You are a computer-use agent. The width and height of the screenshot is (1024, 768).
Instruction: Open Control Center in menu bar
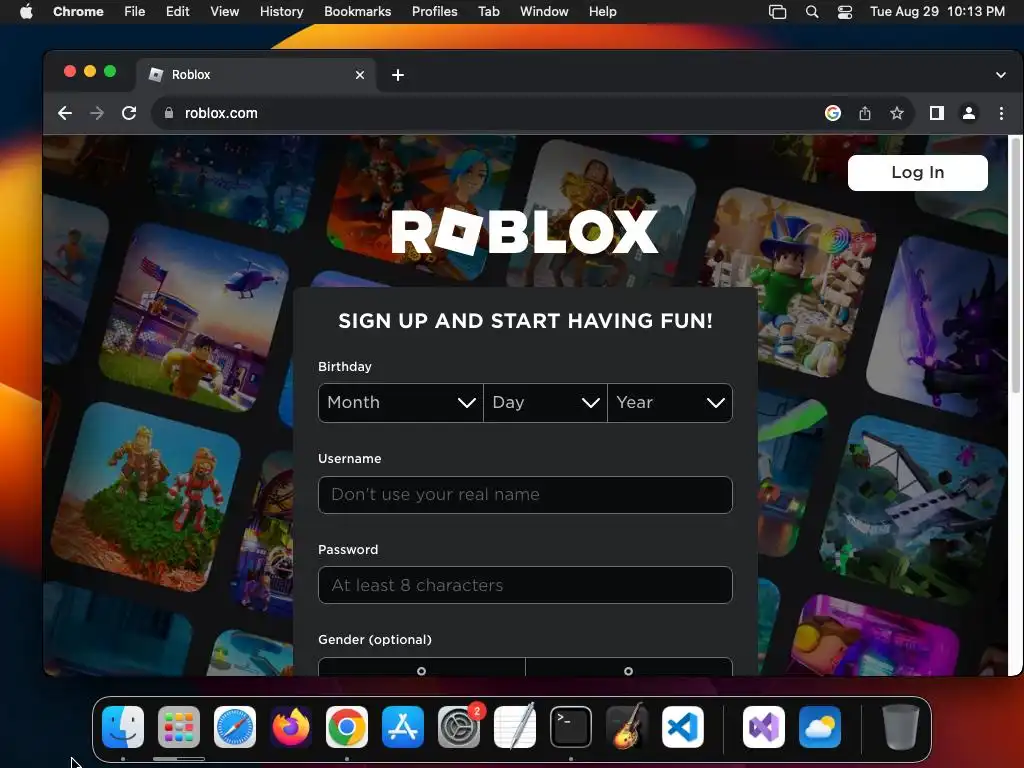point(845,12)
